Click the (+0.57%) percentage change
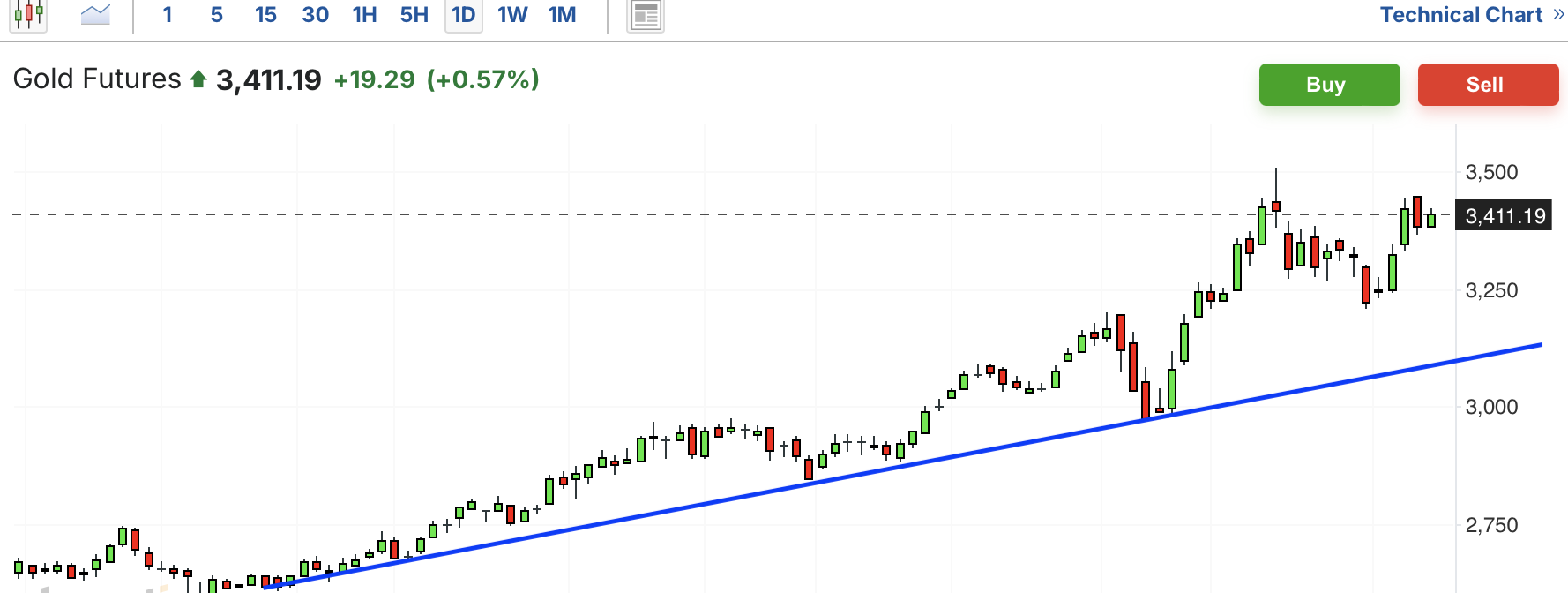The image size is (1568, 593). point(483,79)
